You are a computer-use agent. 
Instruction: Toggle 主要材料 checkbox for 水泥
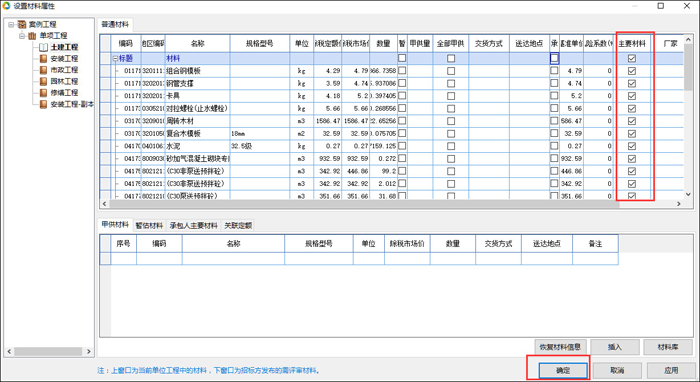click(x=632, y=146)
